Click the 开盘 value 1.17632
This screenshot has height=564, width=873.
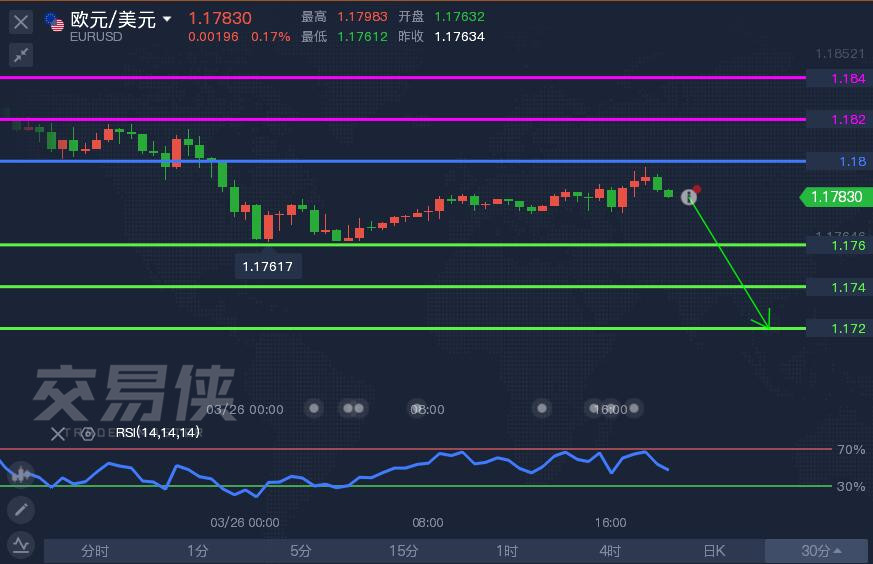point(459,17)
